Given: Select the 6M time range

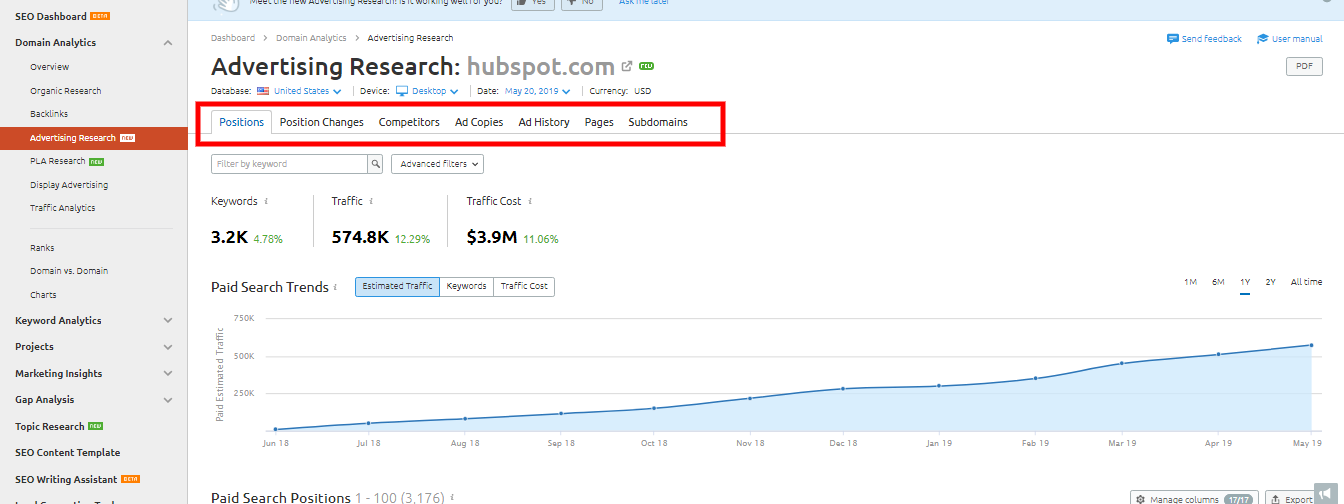Looking at the screenshot, I should click(x=1218, y=282).
